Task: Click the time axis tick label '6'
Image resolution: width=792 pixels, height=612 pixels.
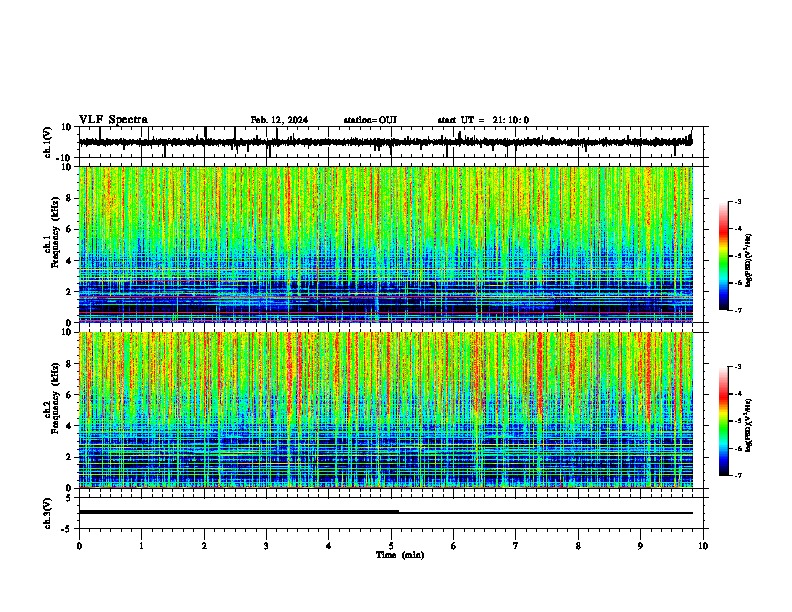Action: tap(454, 546)
